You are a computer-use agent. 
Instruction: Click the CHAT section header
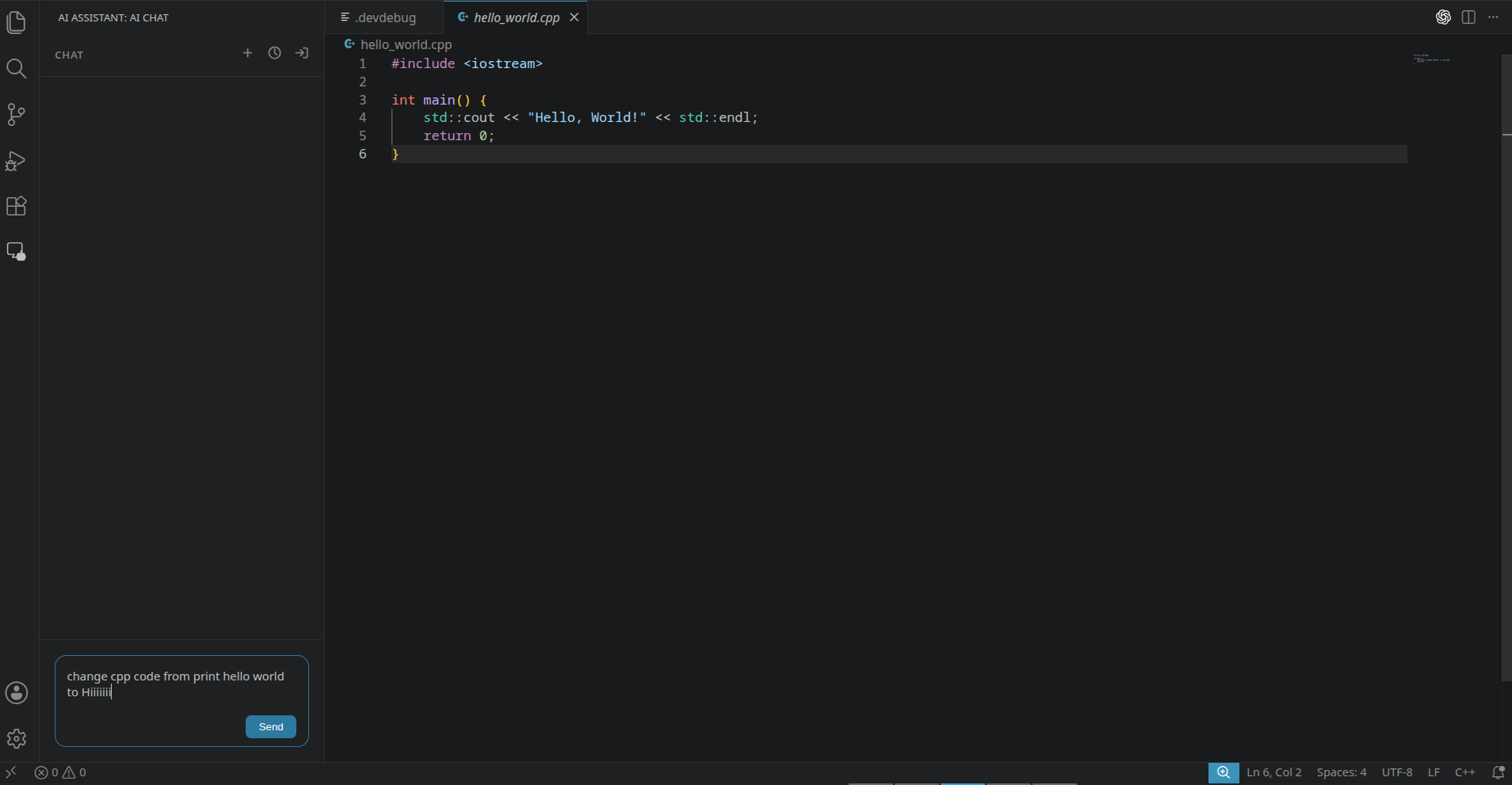pos(69,55)
